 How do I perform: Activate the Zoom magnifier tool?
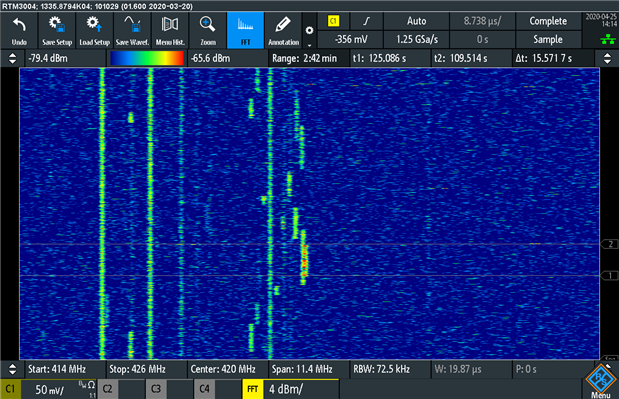(208, 30)
